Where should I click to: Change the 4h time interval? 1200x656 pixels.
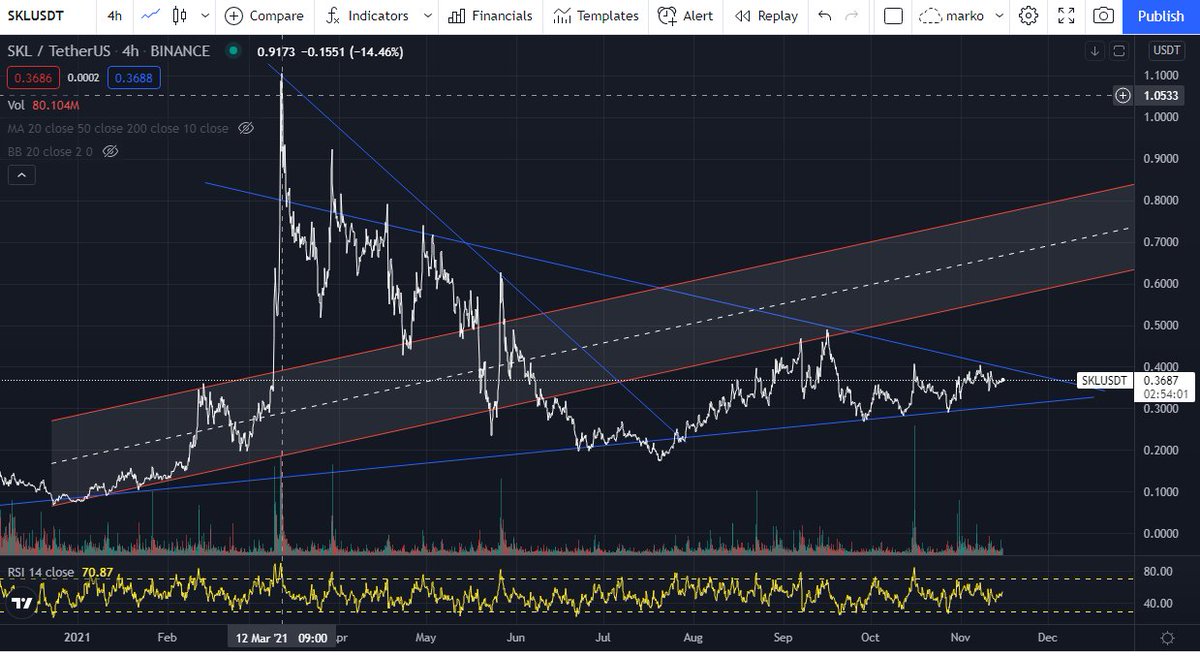point(115,16)
